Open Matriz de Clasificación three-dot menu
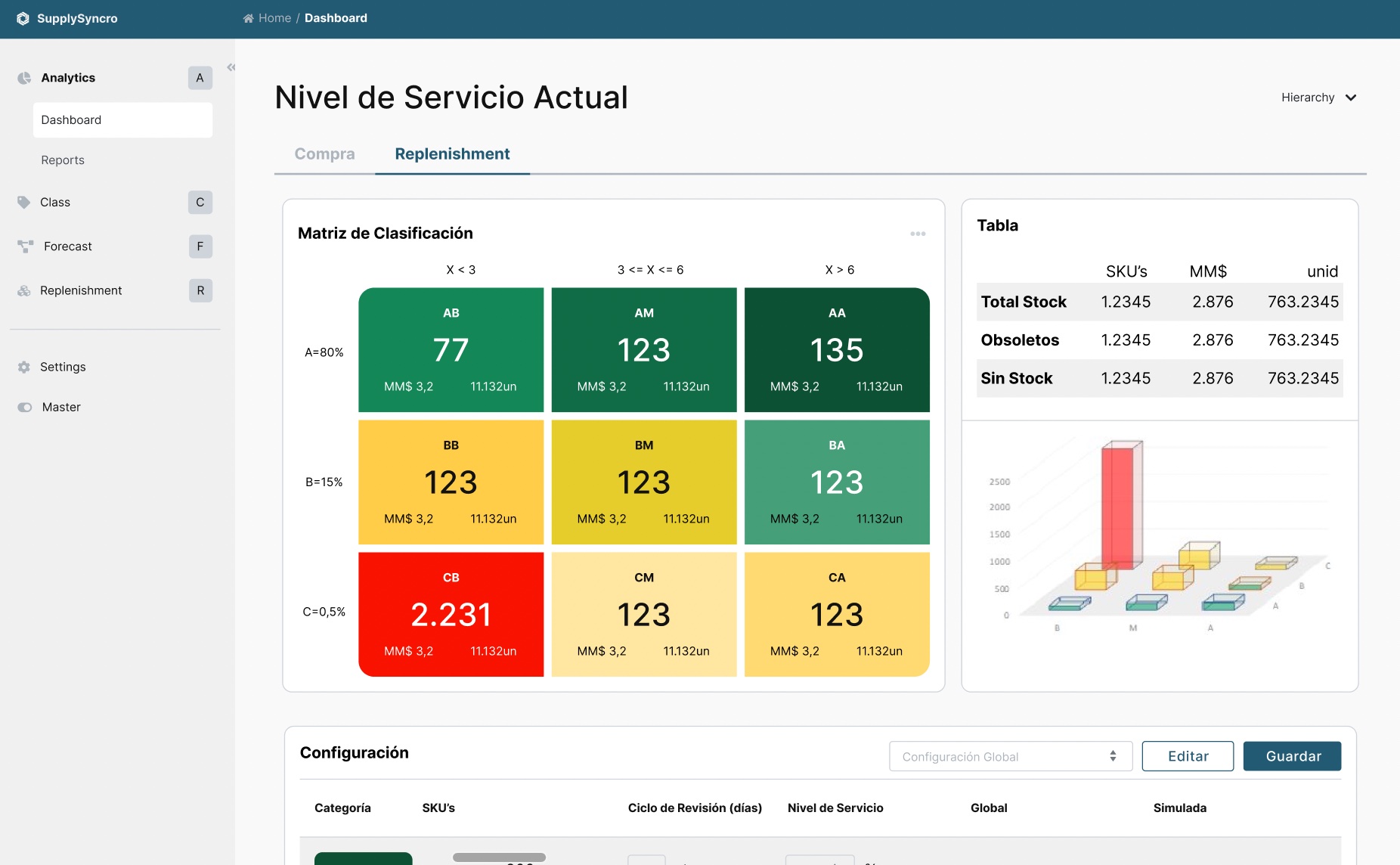1400x865 pixels. (918, 234)
